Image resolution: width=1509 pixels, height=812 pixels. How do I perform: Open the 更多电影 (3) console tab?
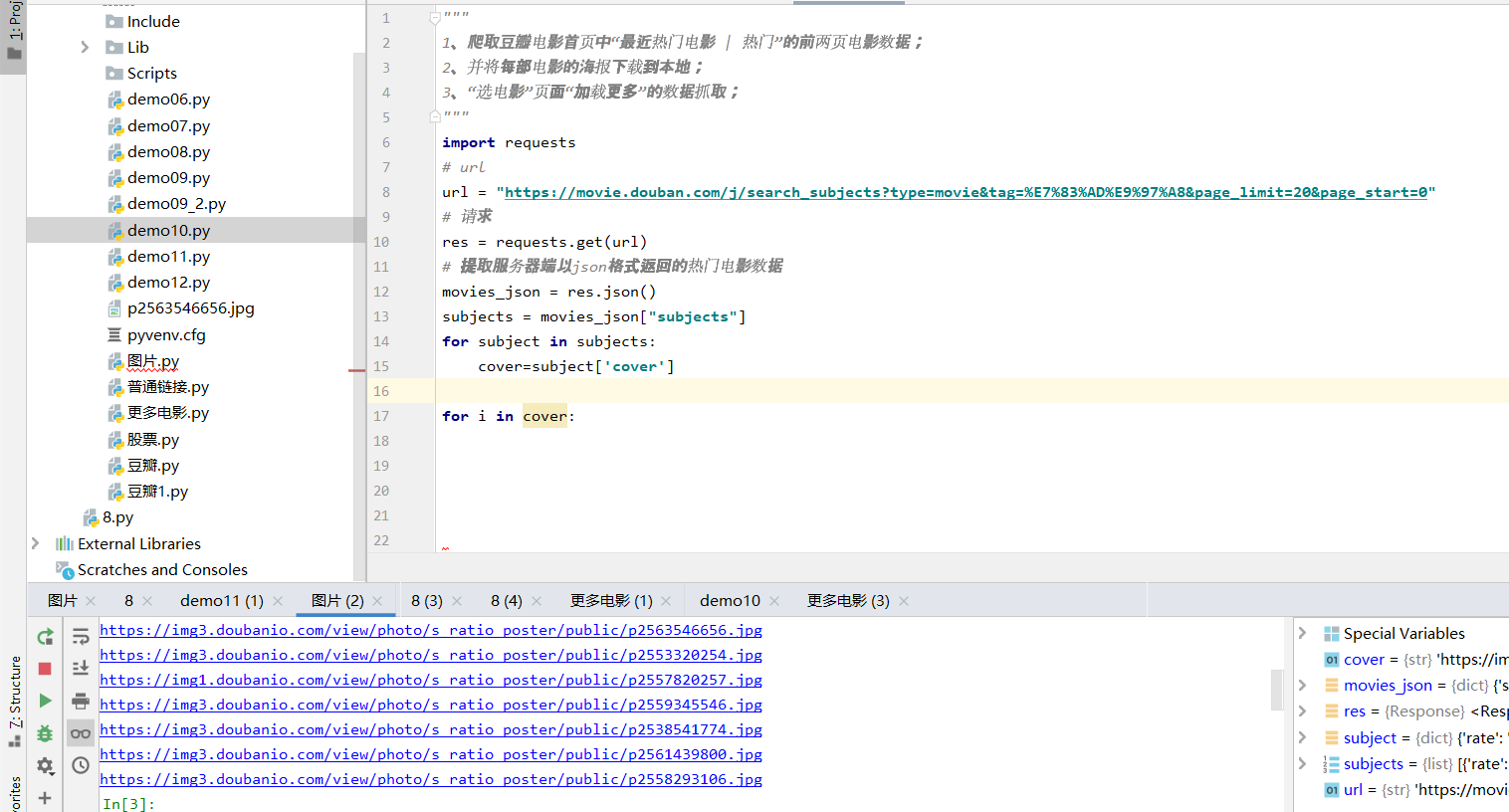tap(848, 601)
